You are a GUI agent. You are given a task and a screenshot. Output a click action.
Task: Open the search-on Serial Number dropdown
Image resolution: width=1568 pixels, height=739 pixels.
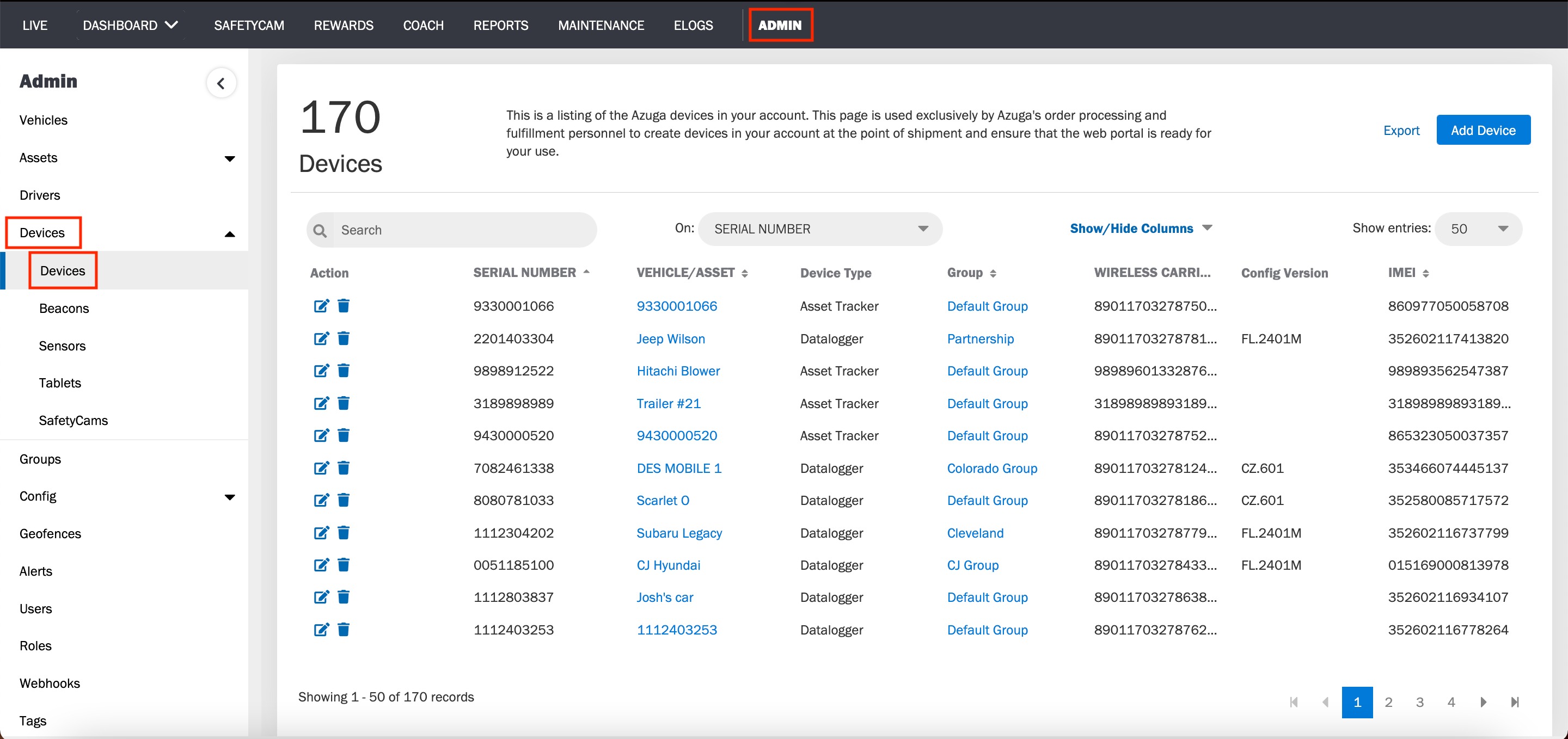click(x=820, y=229)
